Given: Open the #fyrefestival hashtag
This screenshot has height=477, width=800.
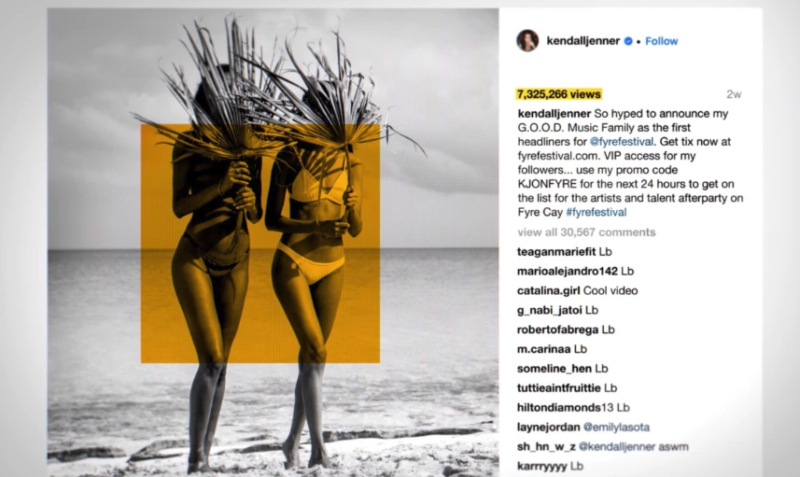Looking at the screenshot, I should coord(596,212).
